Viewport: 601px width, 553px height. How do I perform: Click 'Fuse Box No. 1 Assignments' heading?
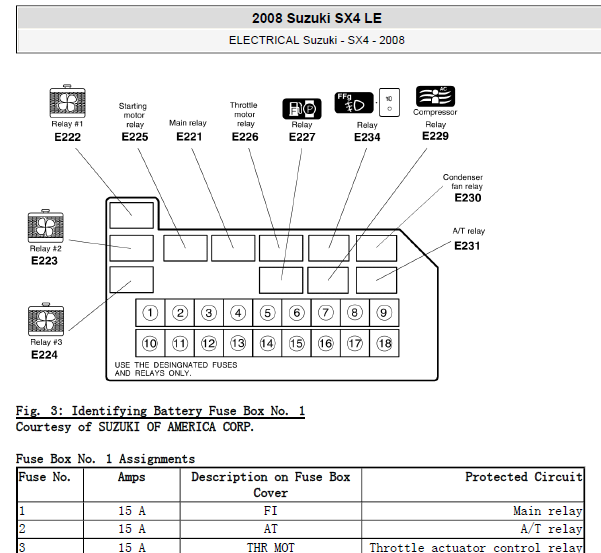pyautogui.click(x=105, y=459)
